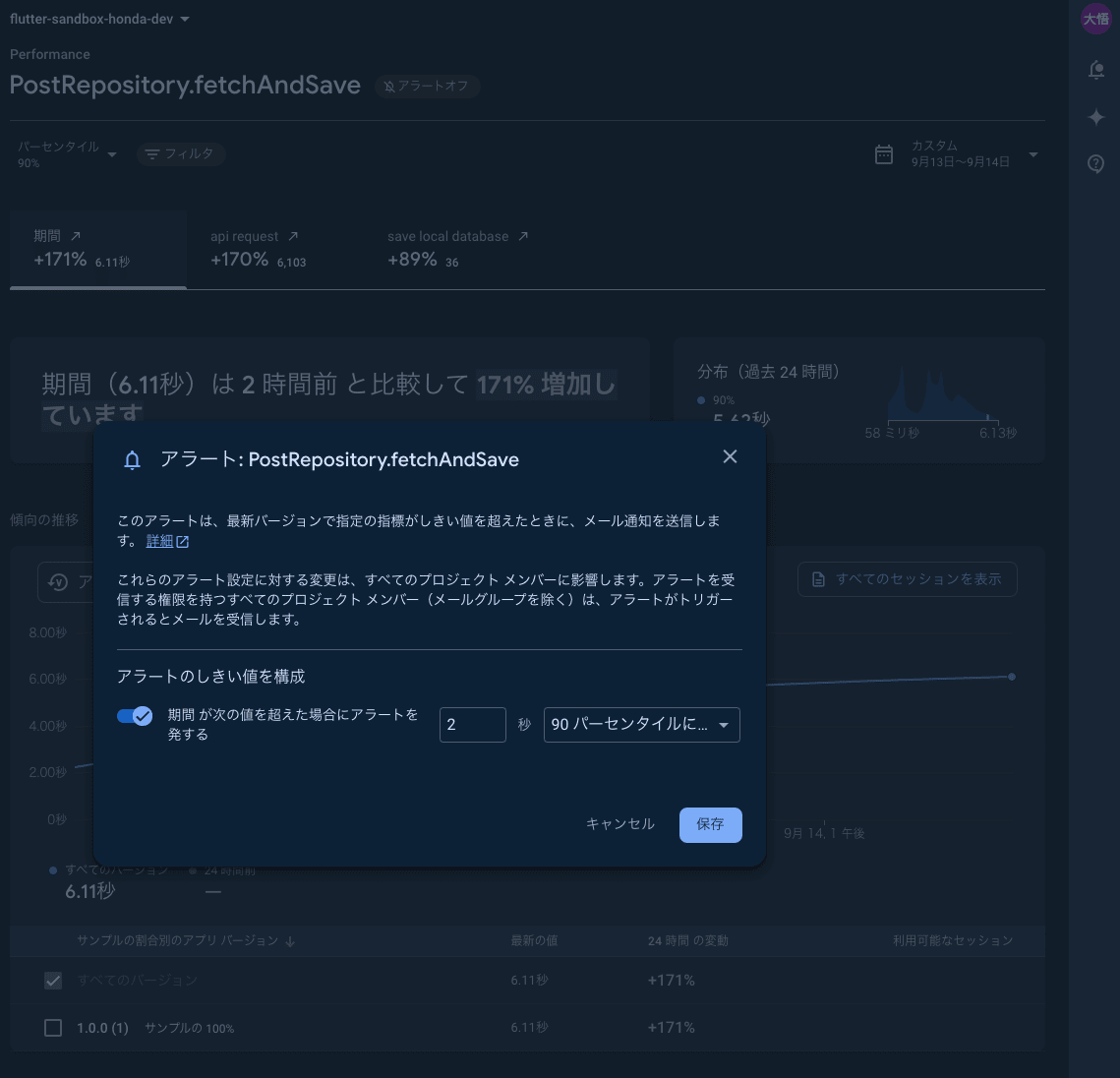
Task: Open the calendar date picker icon
Action: coord(883,154)
